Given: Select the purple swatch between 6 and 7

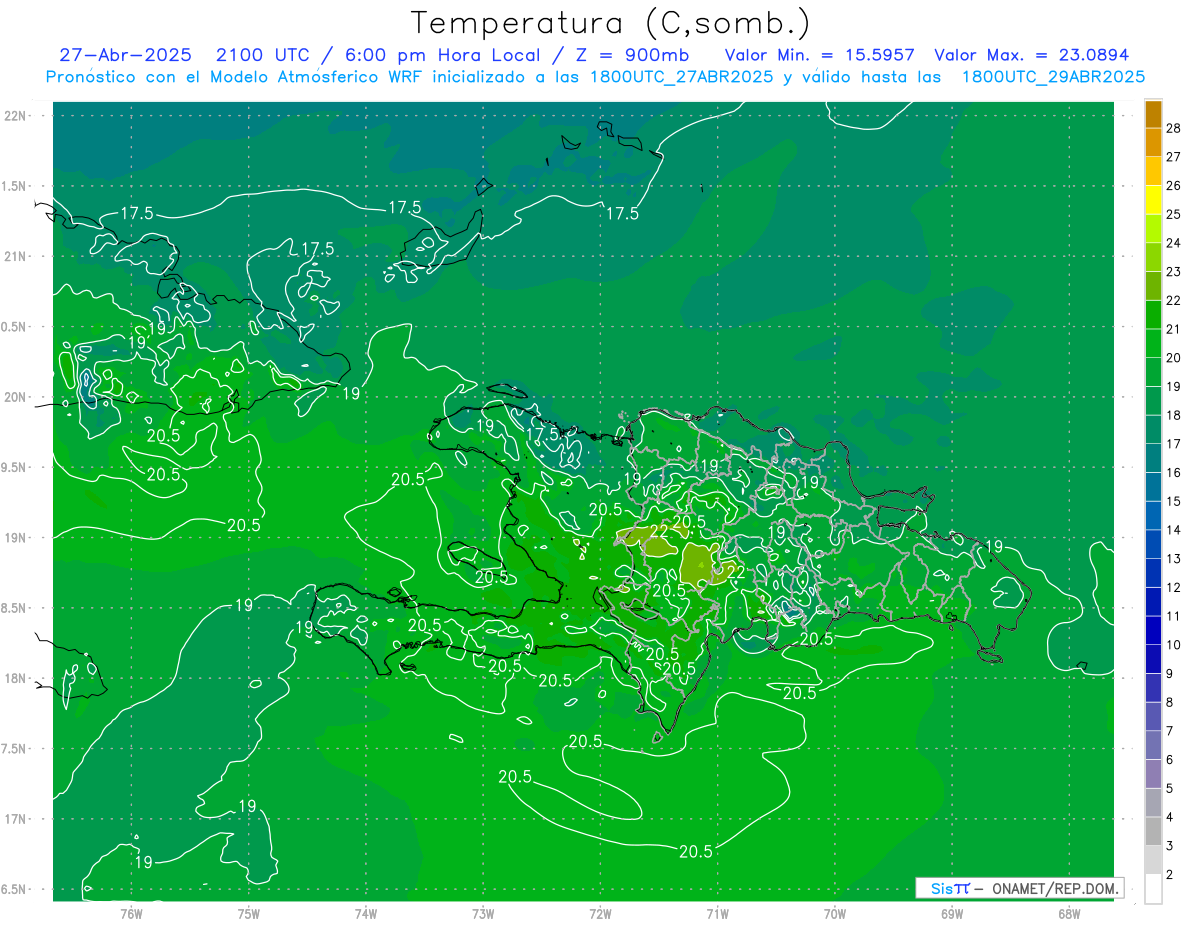Looking at the screenshot, I should (x=1153, y=746).
